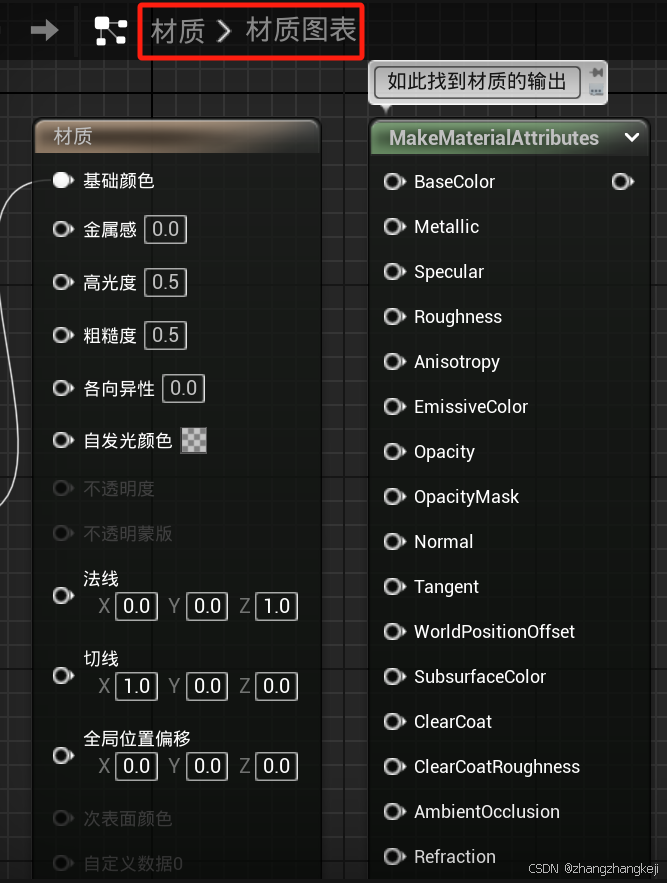
Task: Click the Tangent input pin
Action: 394,587
